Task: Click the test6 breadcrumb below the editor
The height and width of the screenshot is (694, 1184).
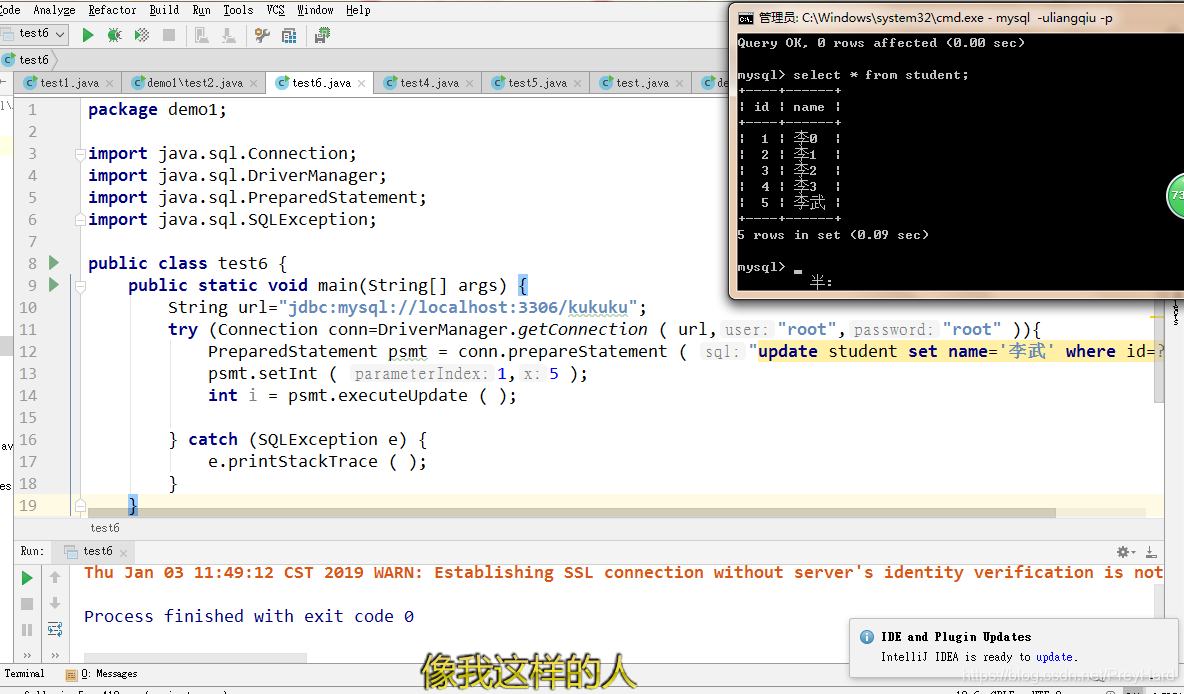Action: [x=105, y=528]
